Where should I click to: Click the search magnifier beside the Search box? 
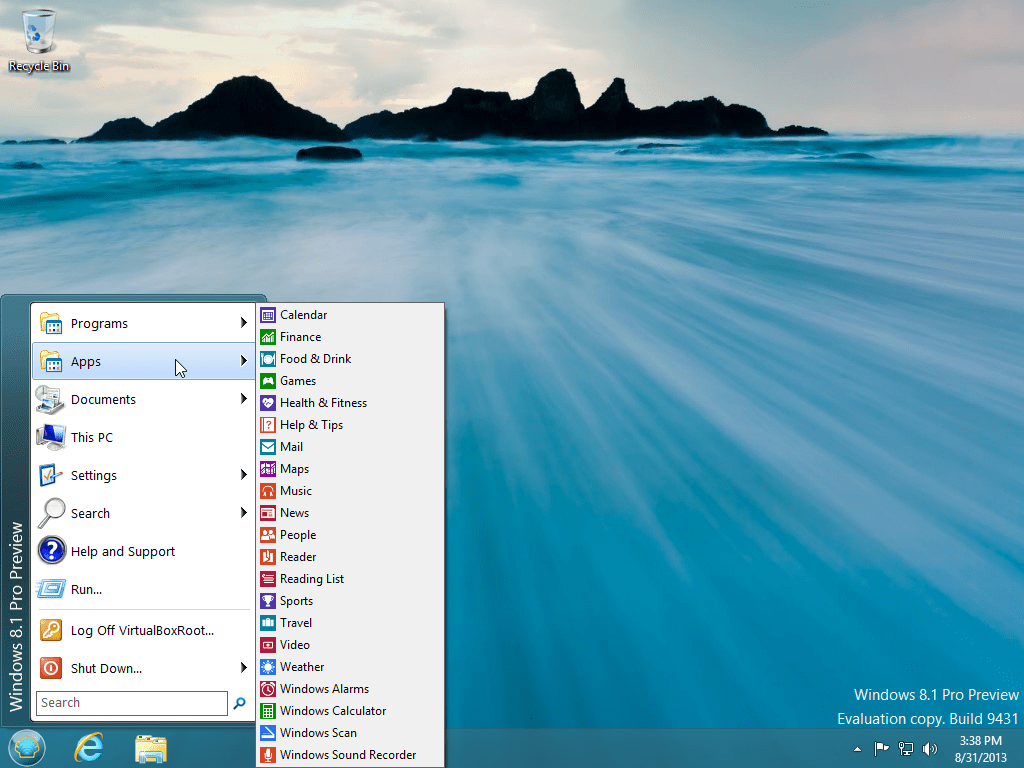pyautogui.click(x=240, y=703)
